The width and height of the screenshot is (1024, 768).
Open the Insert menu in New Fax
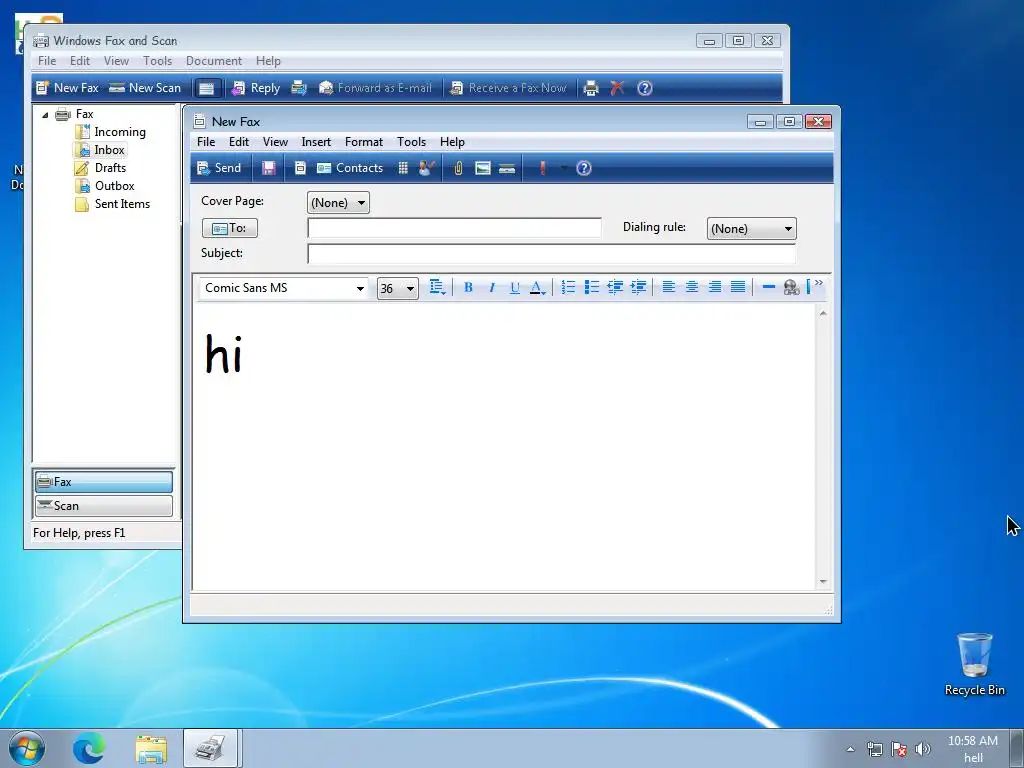pos(316,142)
